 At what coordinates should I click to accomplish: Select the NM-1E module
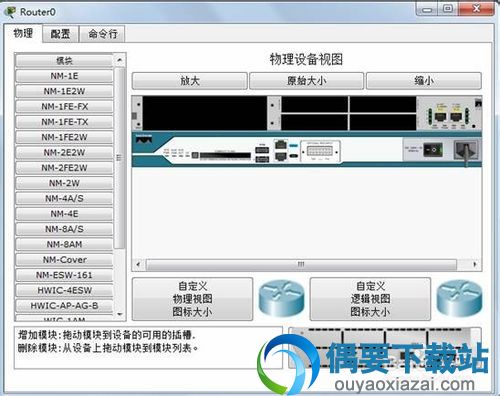(64, 76)
